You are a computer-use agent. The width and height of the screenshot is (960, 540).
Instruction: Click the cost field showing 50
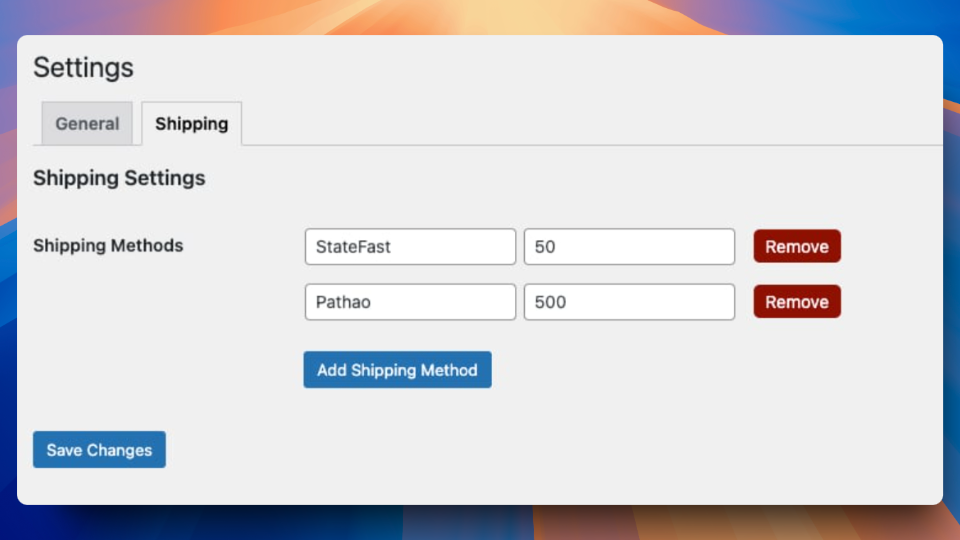(629, 247)
